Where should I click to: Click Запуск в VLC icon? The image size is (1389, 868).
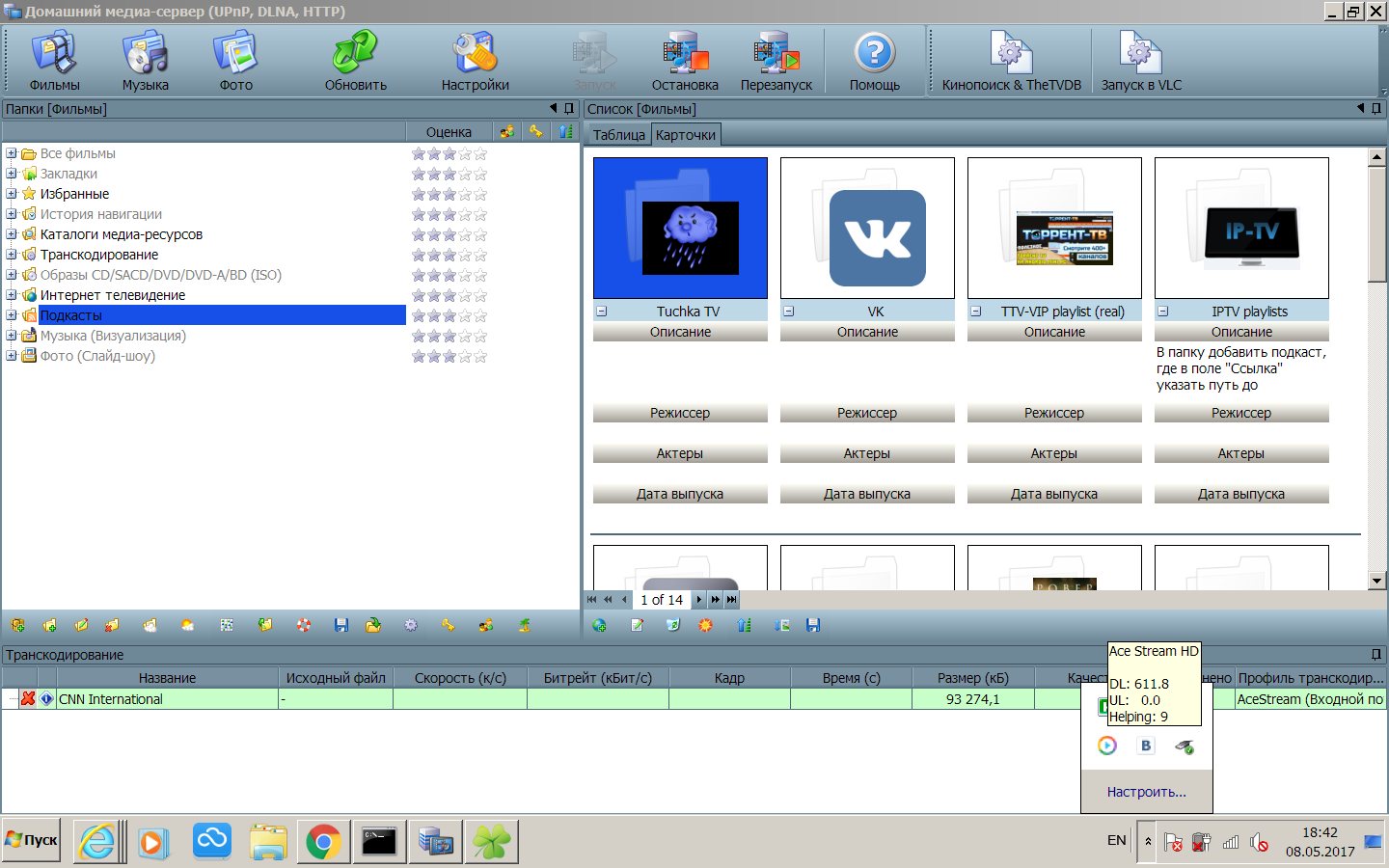[x=1141, y=61]
